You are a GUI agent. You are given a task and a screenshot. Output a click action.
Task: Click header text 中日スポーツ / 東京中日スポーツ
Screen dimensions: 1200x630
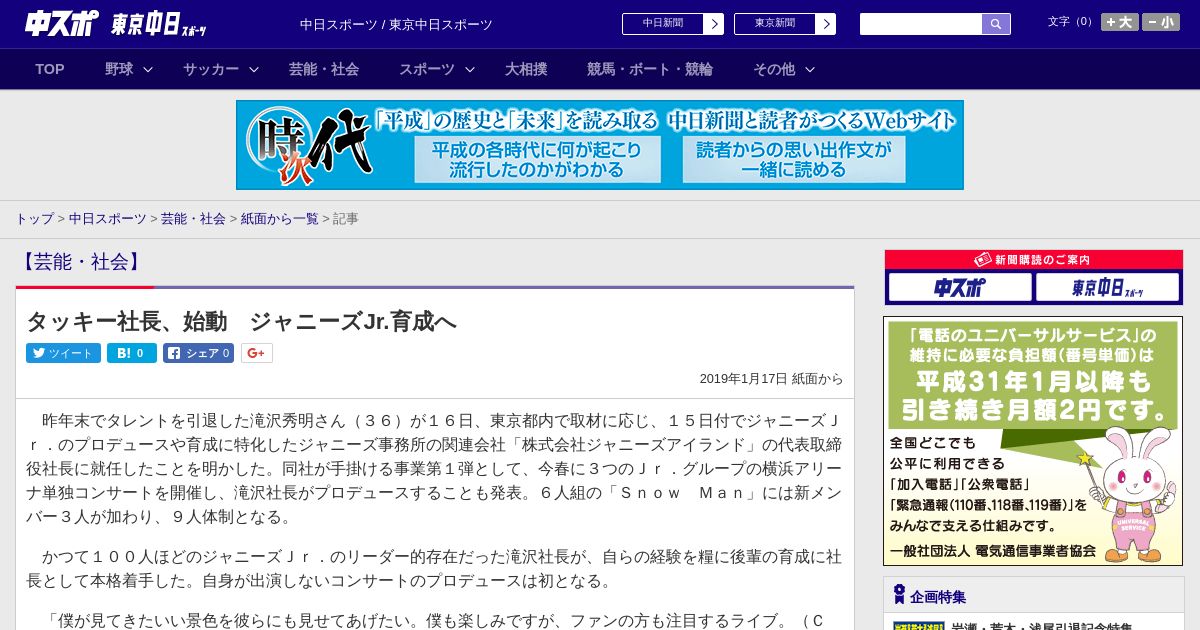coord(396,24)
